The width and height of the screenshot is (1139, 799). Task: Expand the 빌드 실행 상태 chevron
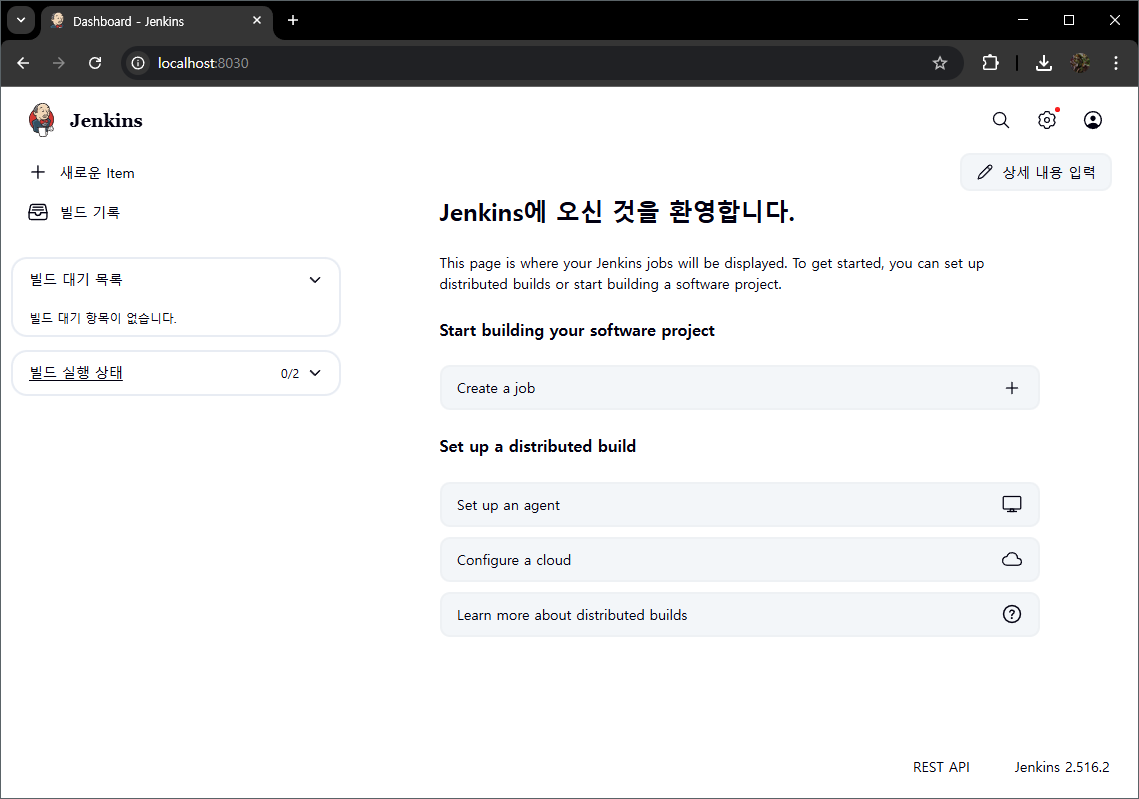tap(315, 373)
